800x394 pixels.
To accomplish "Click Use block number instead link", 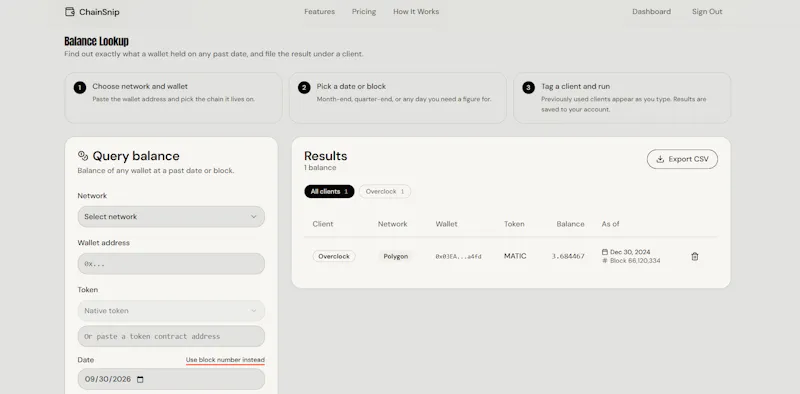I will point(225,360).
